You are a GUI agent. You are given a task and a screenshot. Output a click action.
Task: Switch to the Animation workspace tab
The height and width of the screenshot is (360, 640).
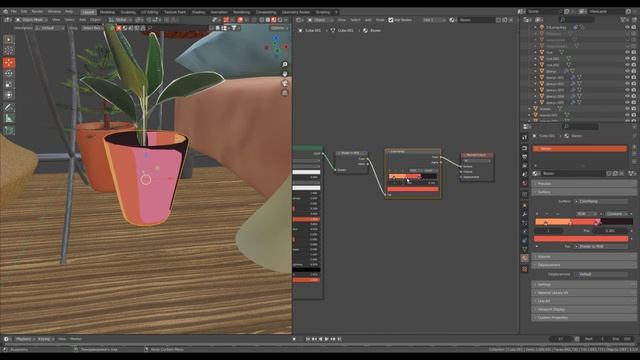coord(219,12)
